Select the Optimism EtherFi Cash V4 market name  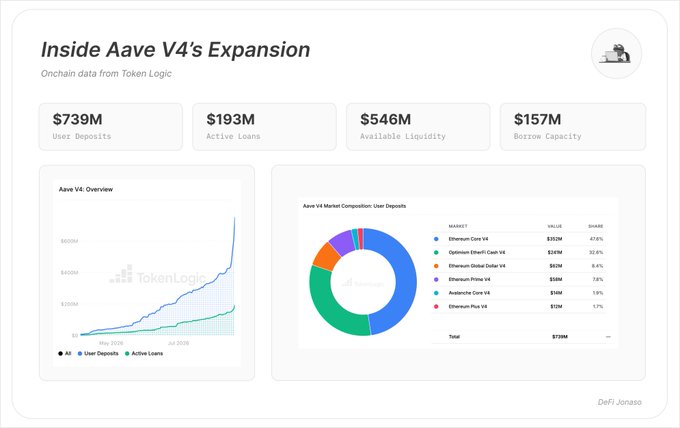477,252
